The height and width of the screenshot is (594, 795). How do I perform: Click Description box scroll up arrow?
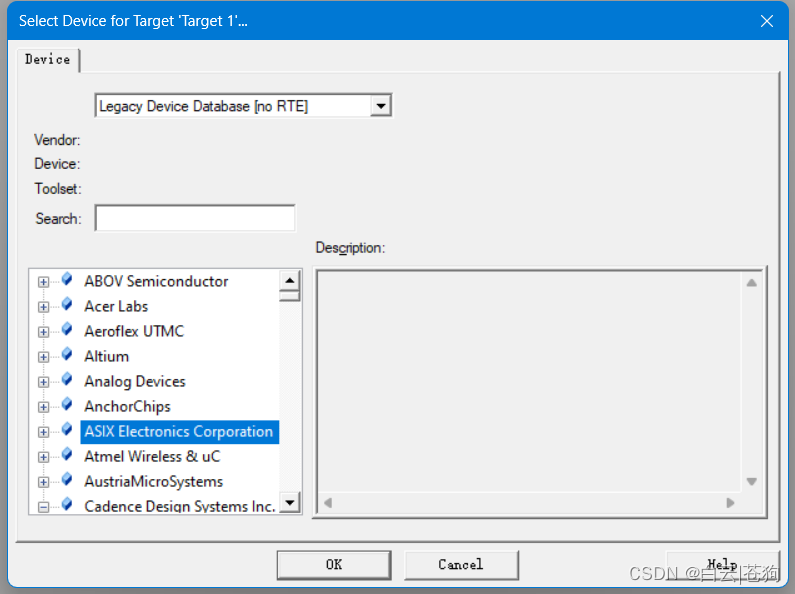(x=751, y=283)
